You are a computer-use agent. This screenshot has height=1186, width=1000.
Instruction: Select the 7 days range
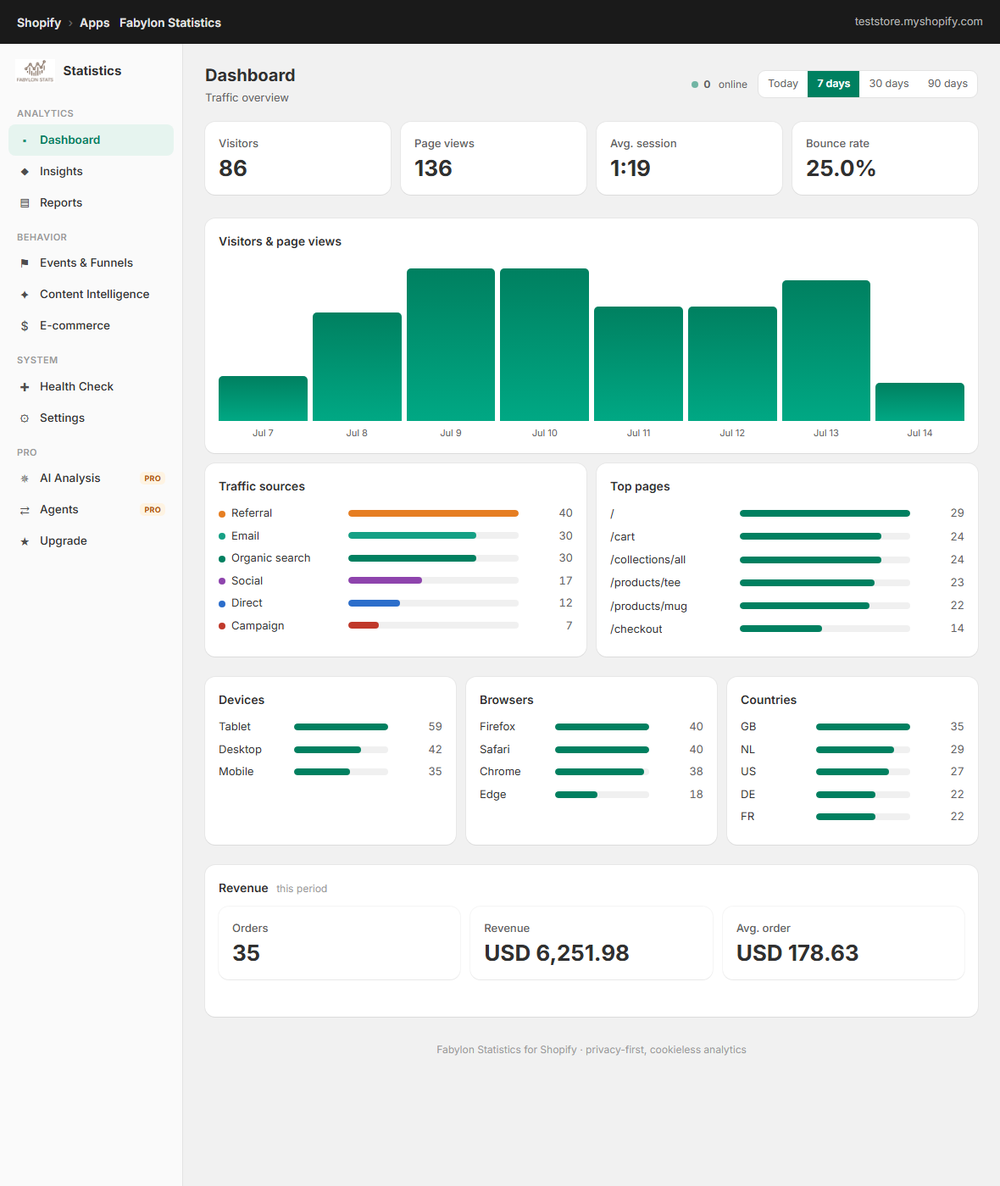834,84
